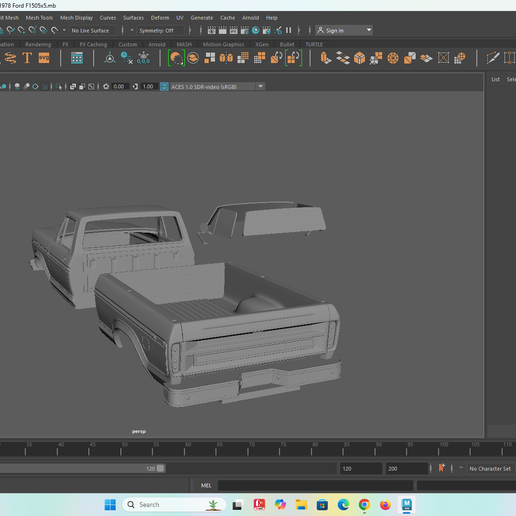Click the helix sweep mesh shelf icon
The height and width of the screenshot is (516, 516).
coord(10,58)
